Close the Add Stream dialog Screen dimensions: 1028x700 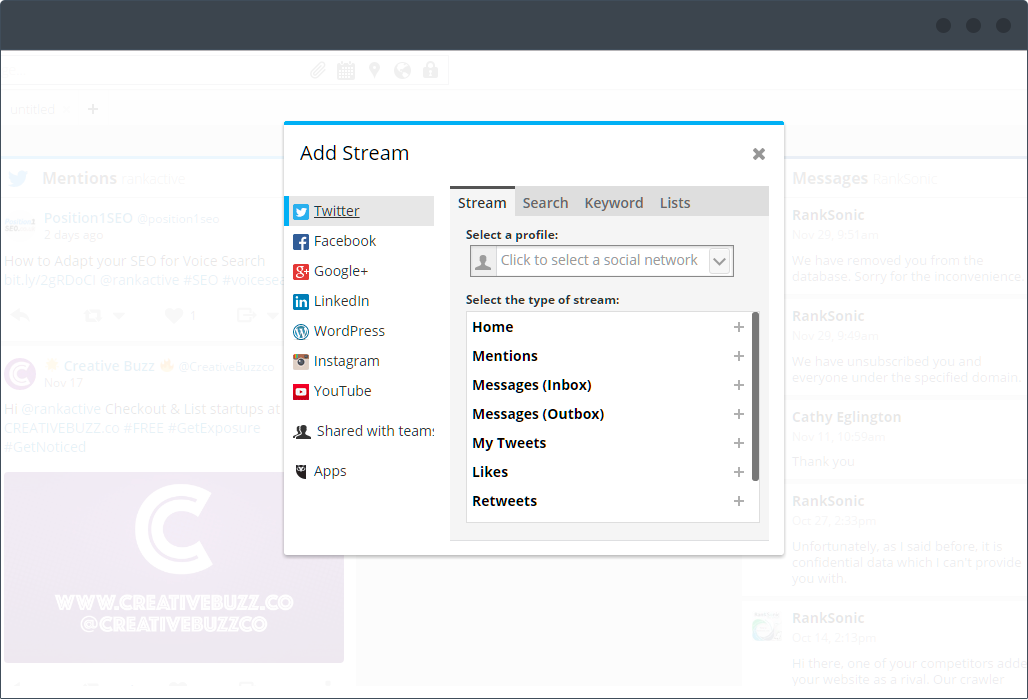click(x=759, y=154)
